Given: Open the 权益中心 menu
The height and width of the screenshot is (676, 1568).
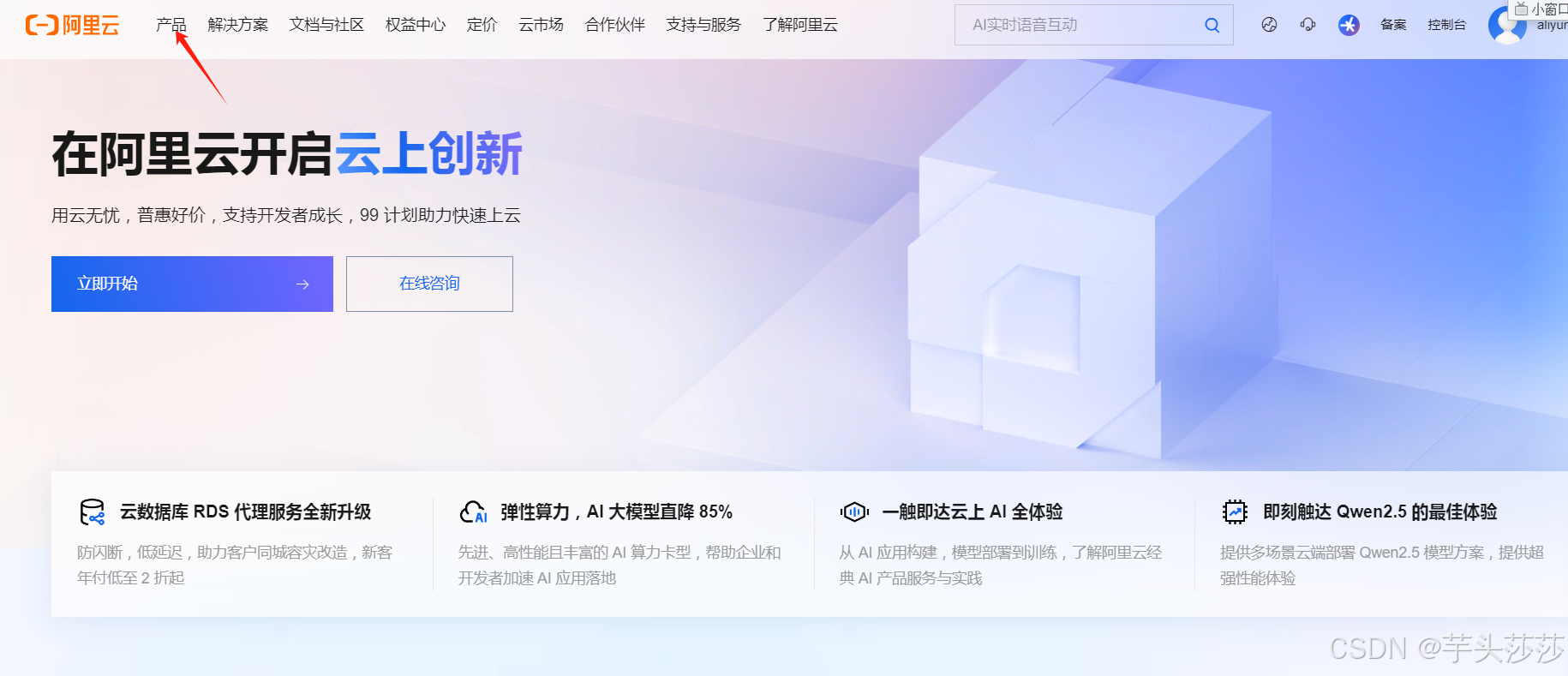Looking at the screenshot, I should click(416, 25).
